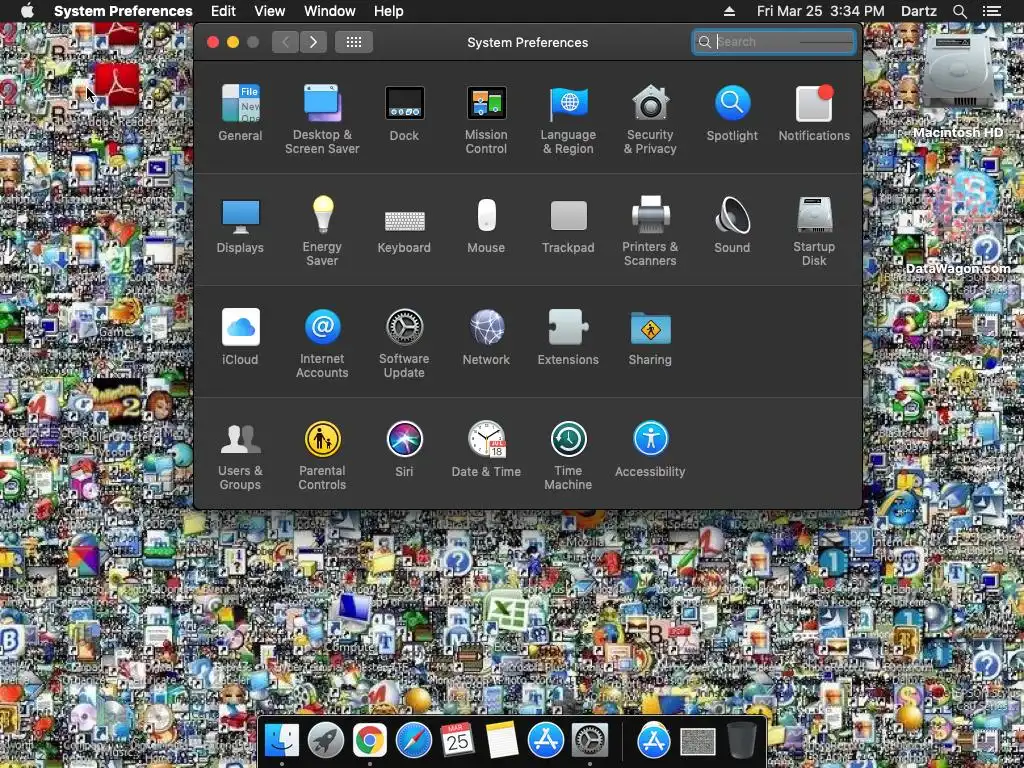Open the Spotlight preference pane

[x=732, y=113]
